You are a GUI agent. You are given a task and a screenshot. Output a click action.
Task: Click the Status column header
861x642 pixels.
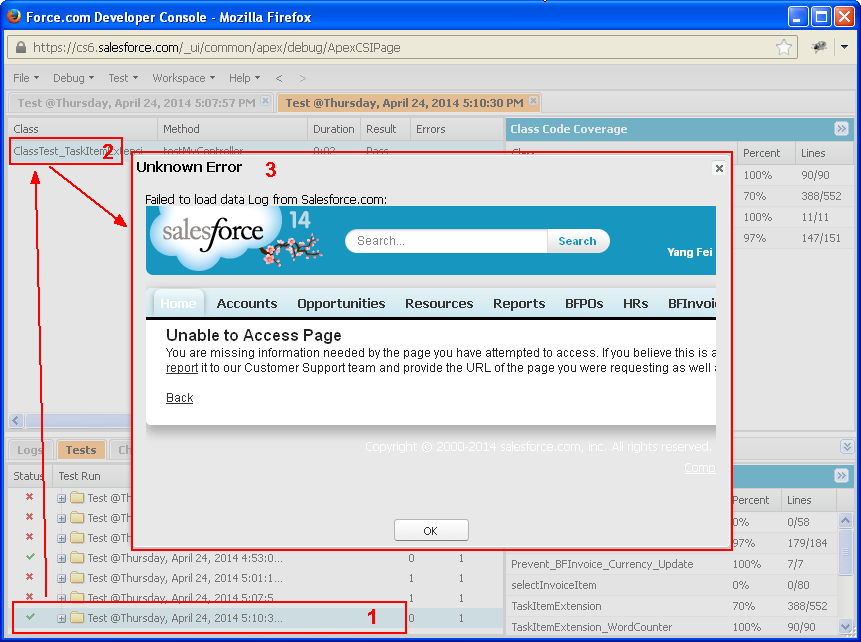[29, 476]
